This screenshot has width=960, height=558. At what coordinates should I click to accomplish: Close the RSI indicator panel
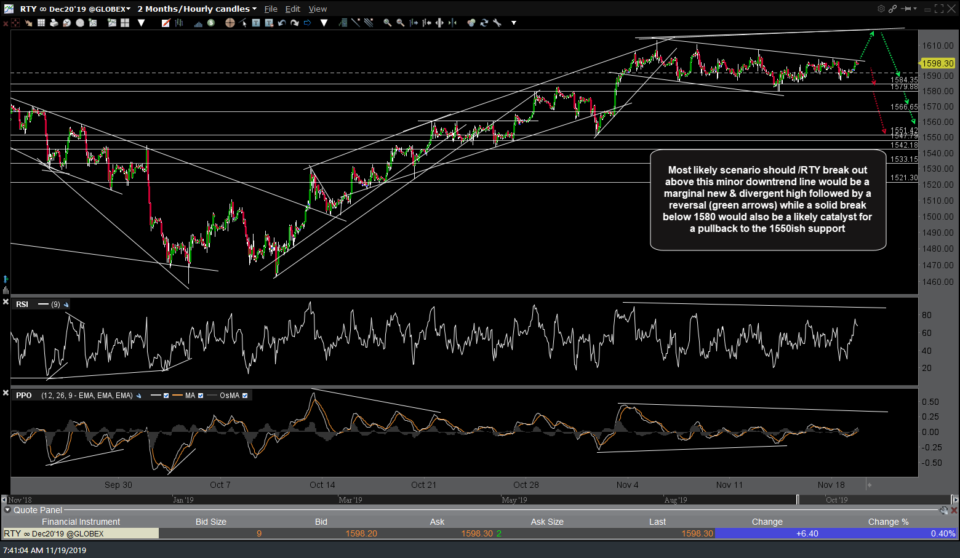click(x=7, y=302)
